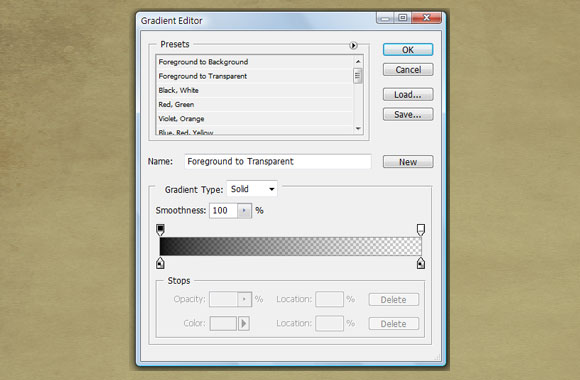The width and height of the screenshot is (580, 380).
Task: Click the Color swatch in Stops
Action: 223,323
